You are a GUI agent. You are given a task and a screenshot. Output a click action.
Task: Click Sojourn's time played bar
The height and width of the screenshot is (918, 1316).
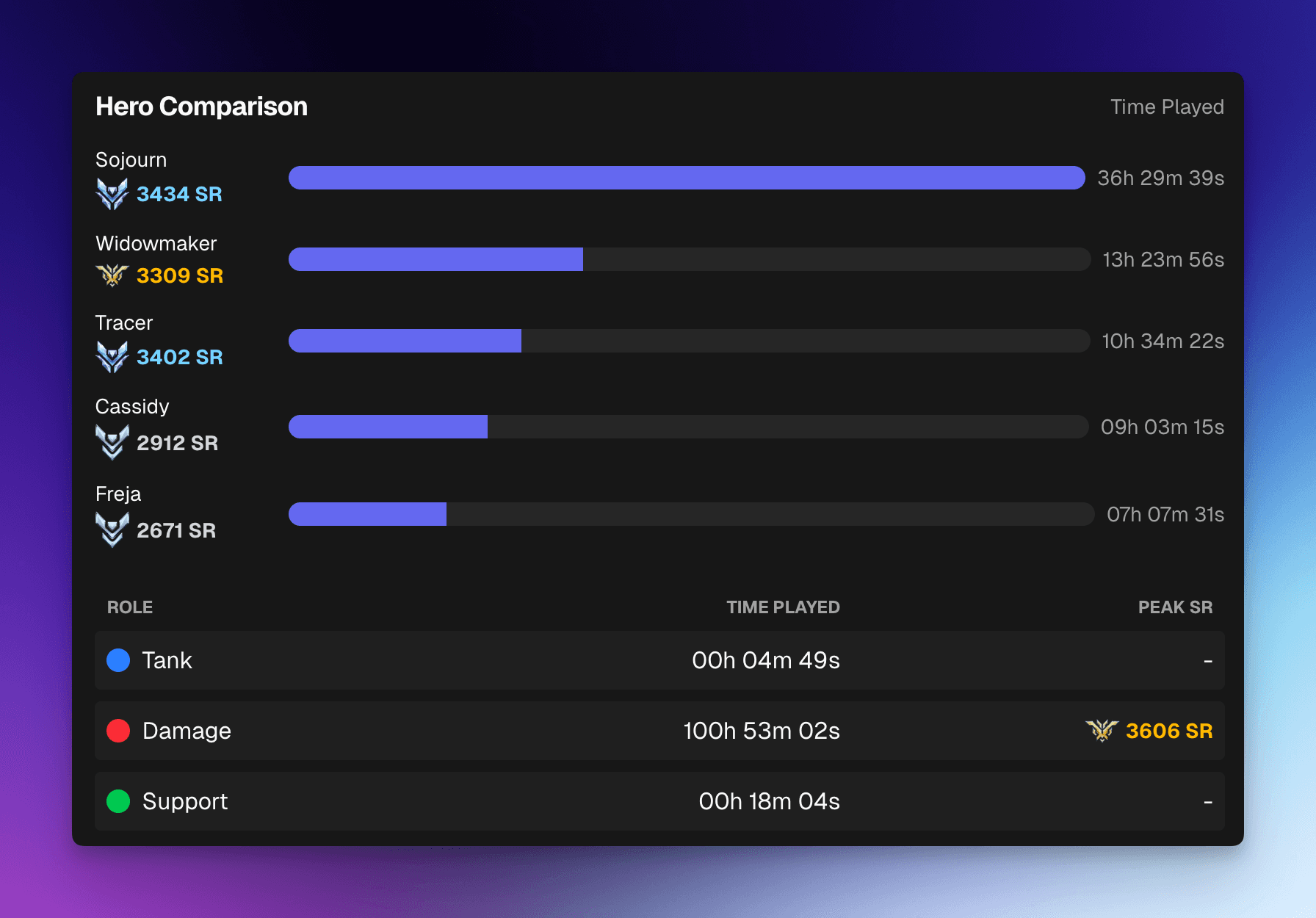686,178
